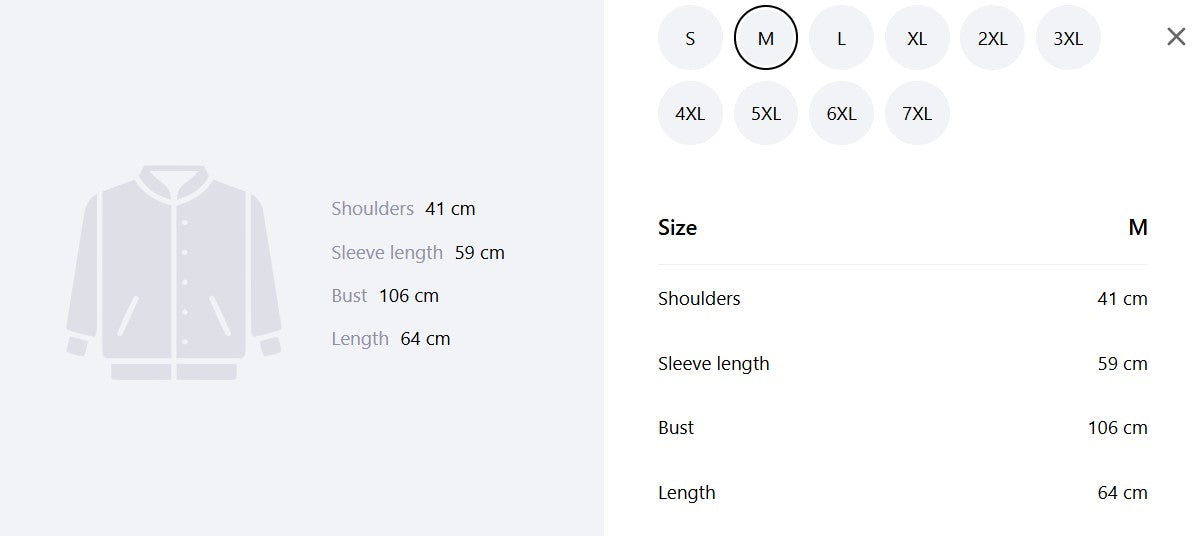Choose size 6XL
Image resolution: width=1201 pixels, height=536 pixels.
tap(841, 113)
